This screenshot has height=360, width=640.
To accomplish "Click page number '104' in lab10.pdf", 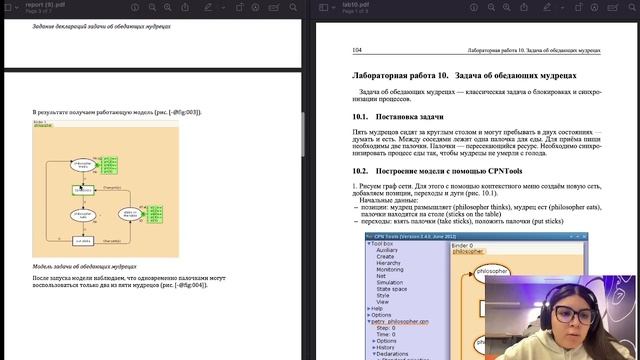I will click(357, 50).
